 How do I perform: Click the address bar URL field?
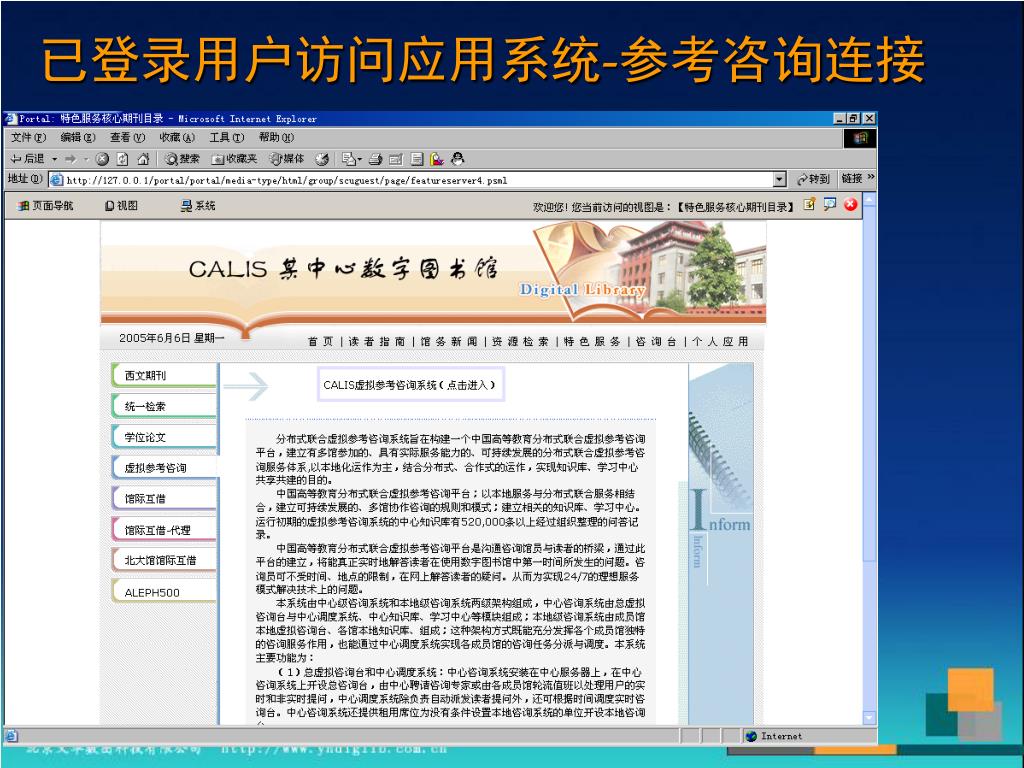click(x=418, y=180)
